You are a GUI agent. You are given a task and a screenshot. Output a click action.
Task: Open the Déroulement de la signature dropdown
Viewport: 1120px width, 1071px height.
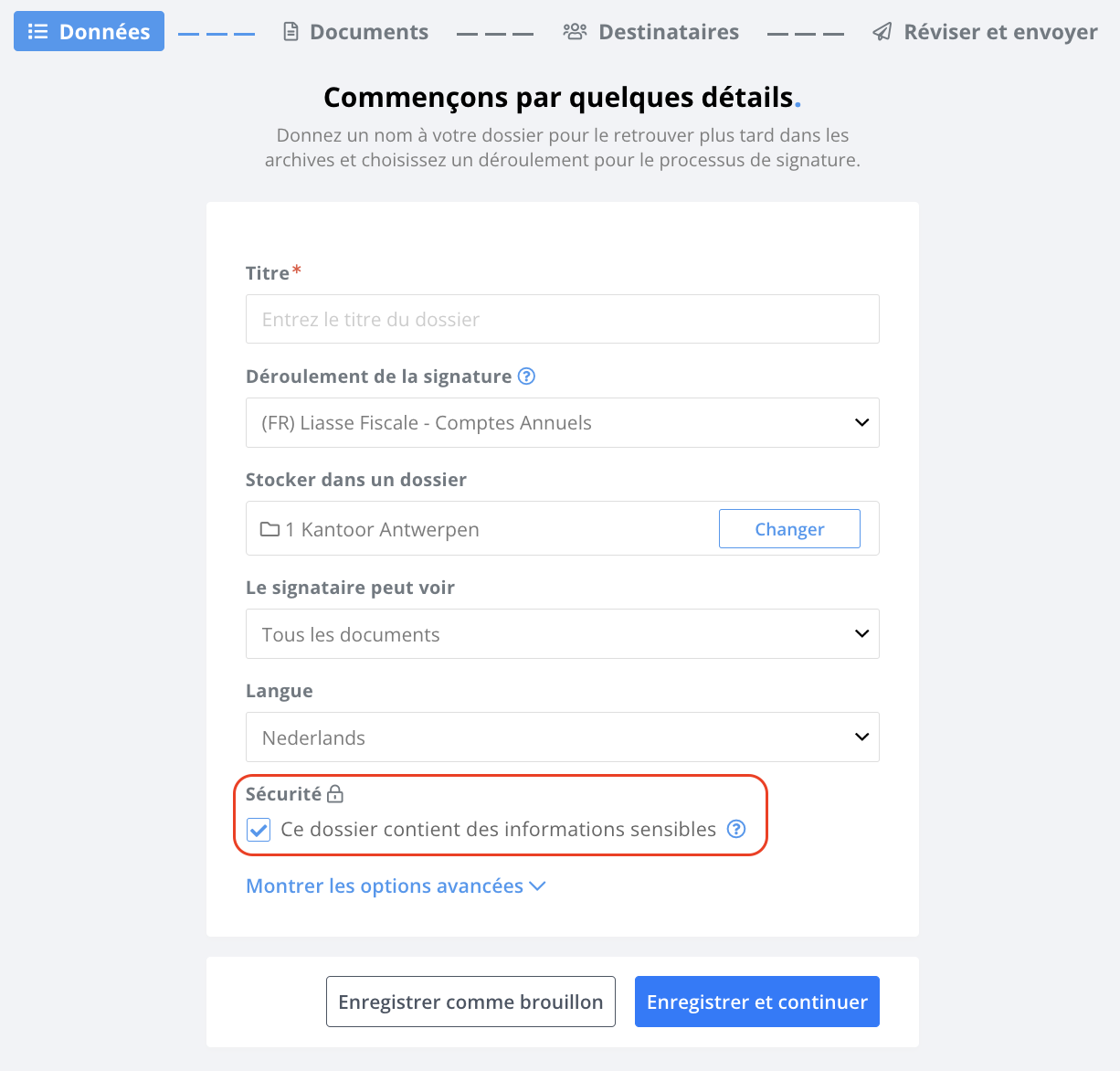point(563,423)
